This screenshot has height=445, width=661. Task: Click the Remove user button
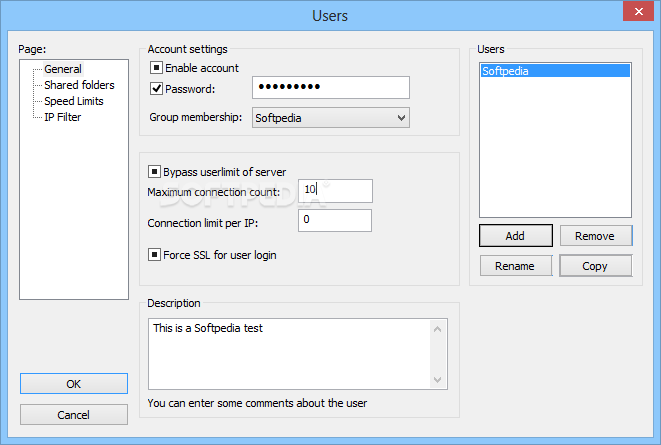[596, 236]
